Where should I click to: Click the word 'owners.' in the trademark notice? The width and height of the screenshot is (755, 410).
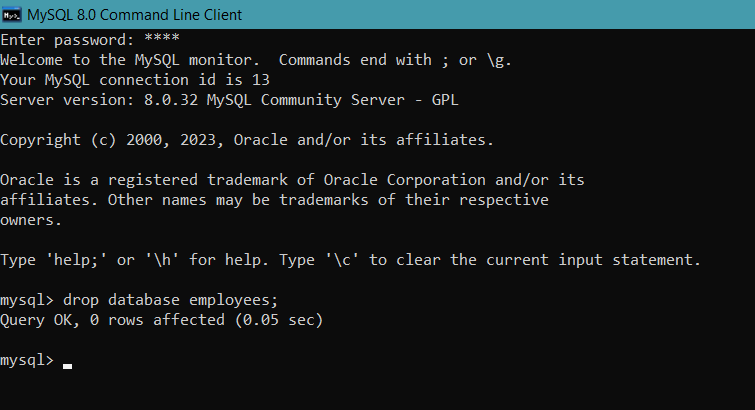click(x=31, y=220)
